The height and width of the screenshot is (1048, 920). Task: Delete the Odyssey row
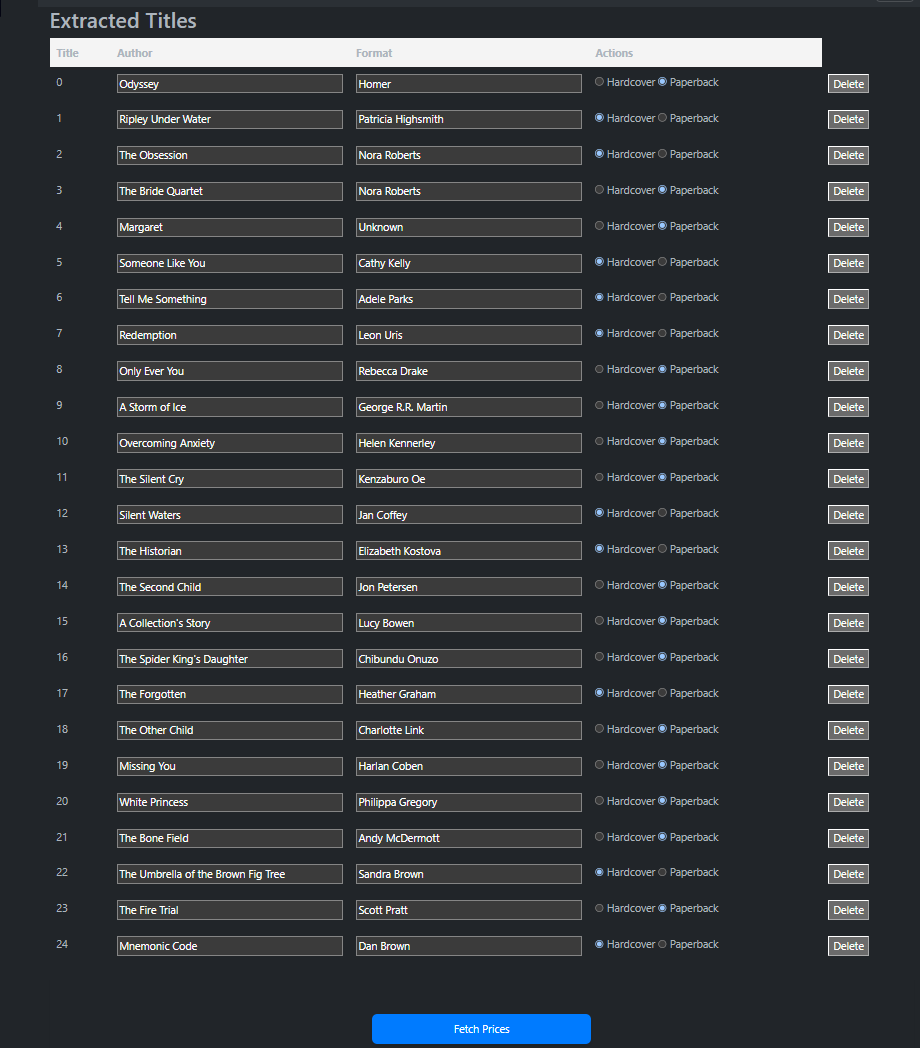[848, 84]
